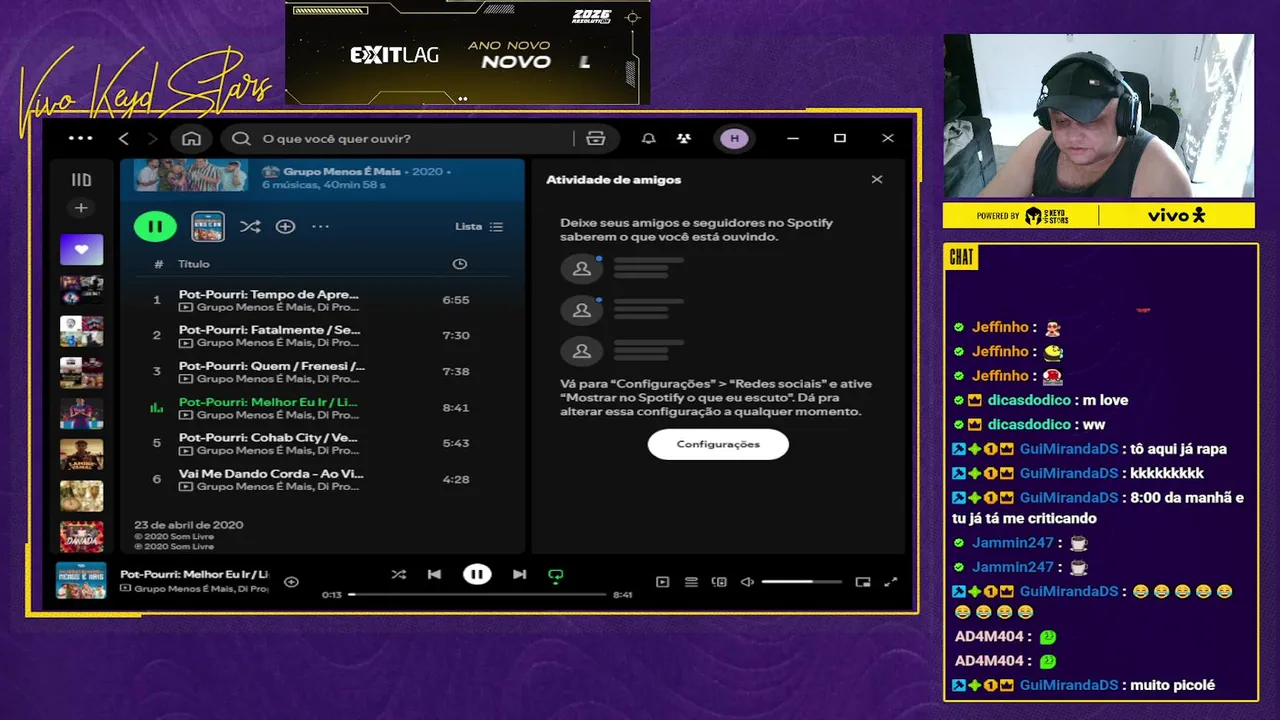Viewport: 1280px width, 720px height.
Task: Click the ExitLag banner ad
Action: (468, 53)
